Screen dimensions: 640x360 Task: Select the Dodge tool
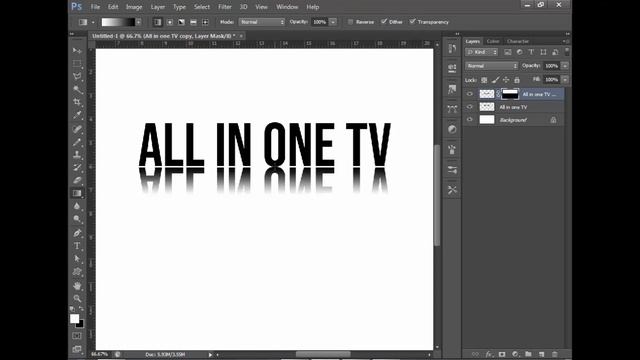[77, 219]
